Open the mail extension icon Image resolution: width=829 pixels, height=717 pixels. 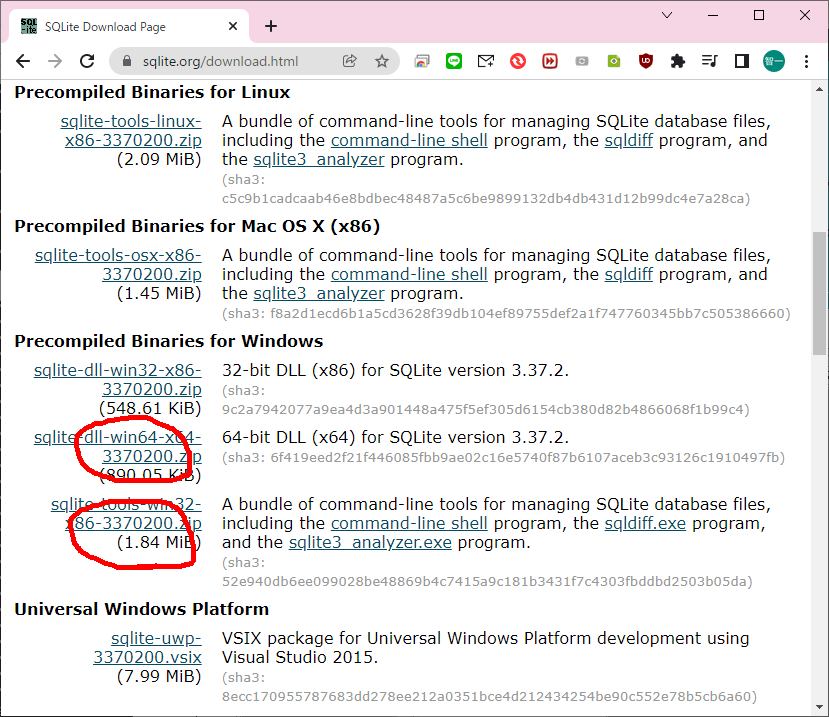pyautogui.click(x=485, y=61)
